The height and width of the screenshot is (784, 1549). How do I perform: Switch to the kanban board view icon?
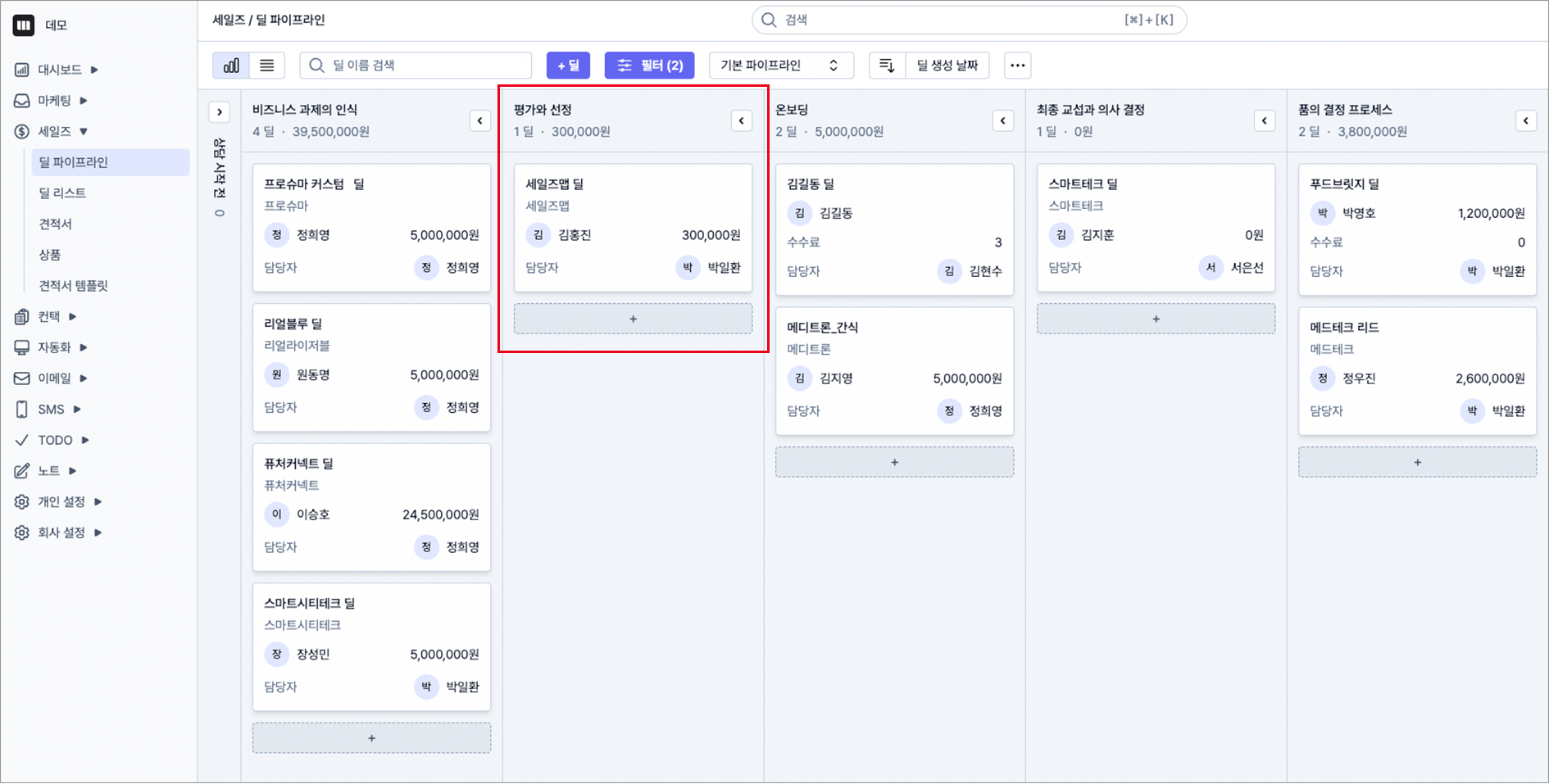coord(231,66)
